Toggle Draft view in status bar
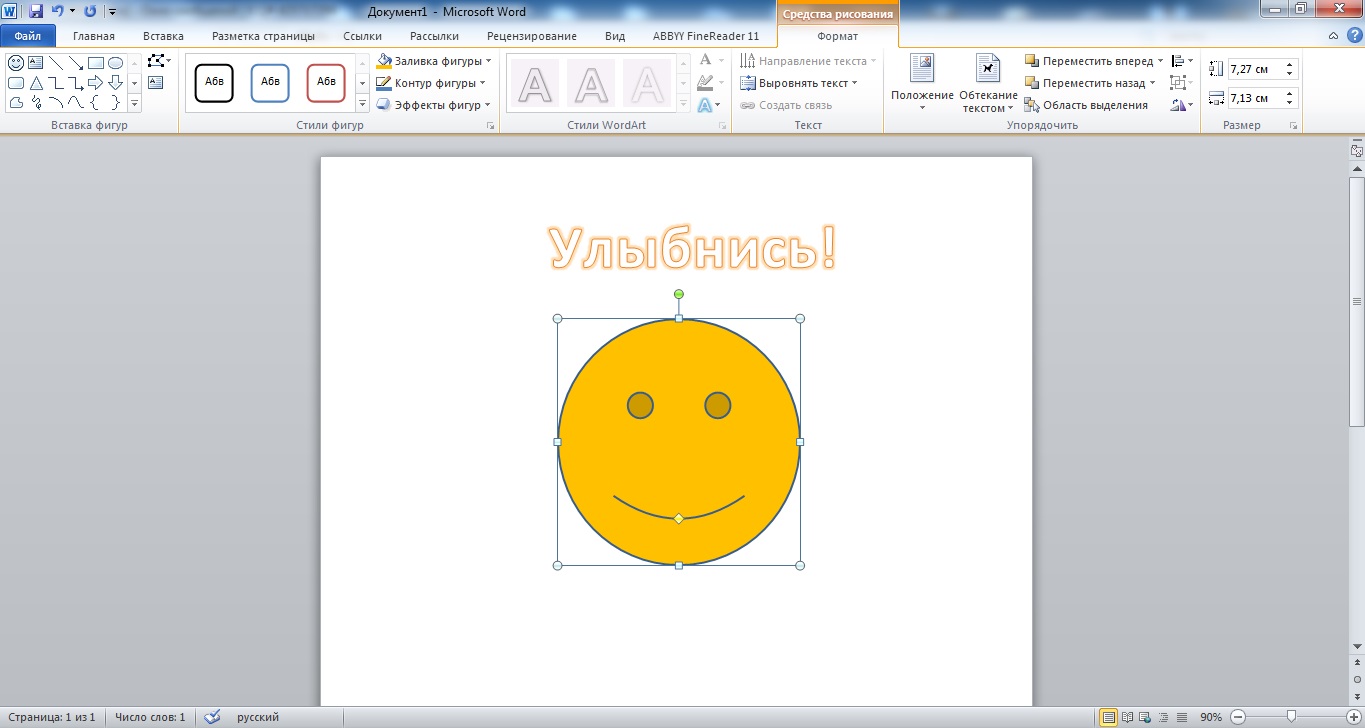 [1183, 717]
